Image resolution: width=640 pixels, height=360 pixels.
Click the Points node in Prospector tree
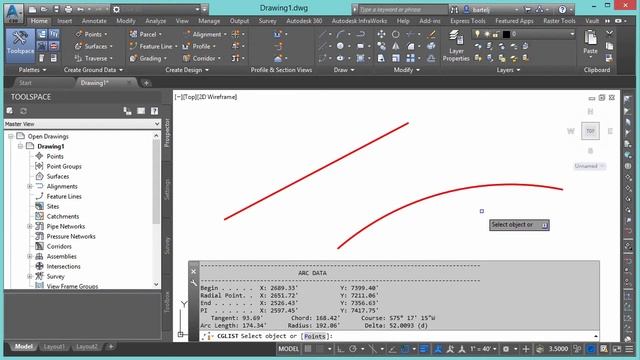[x=55, y=156]
